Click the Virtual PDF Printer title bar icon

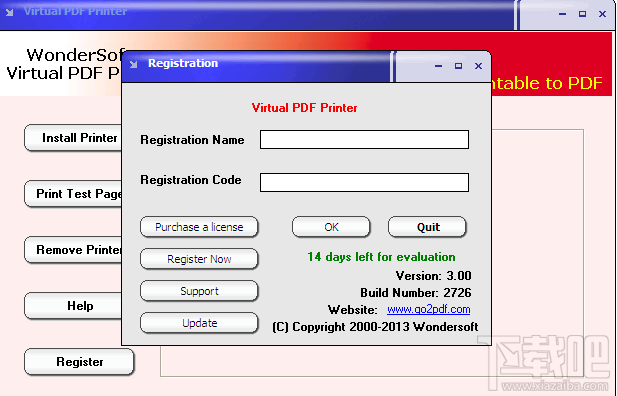[x=10, y=13]
